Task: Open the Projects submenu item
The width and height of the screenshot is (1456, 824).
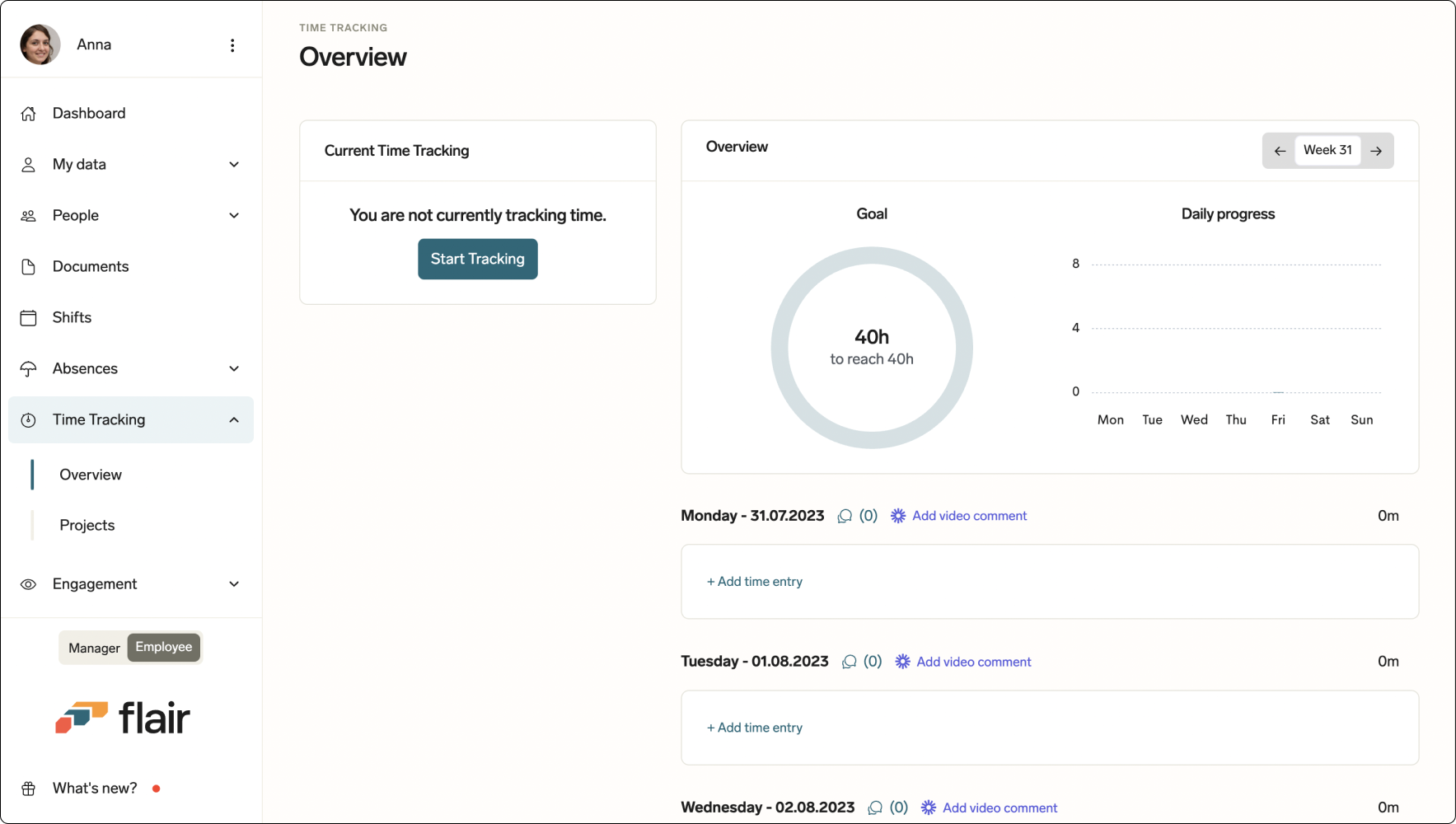Action: [x=87, y=526]
